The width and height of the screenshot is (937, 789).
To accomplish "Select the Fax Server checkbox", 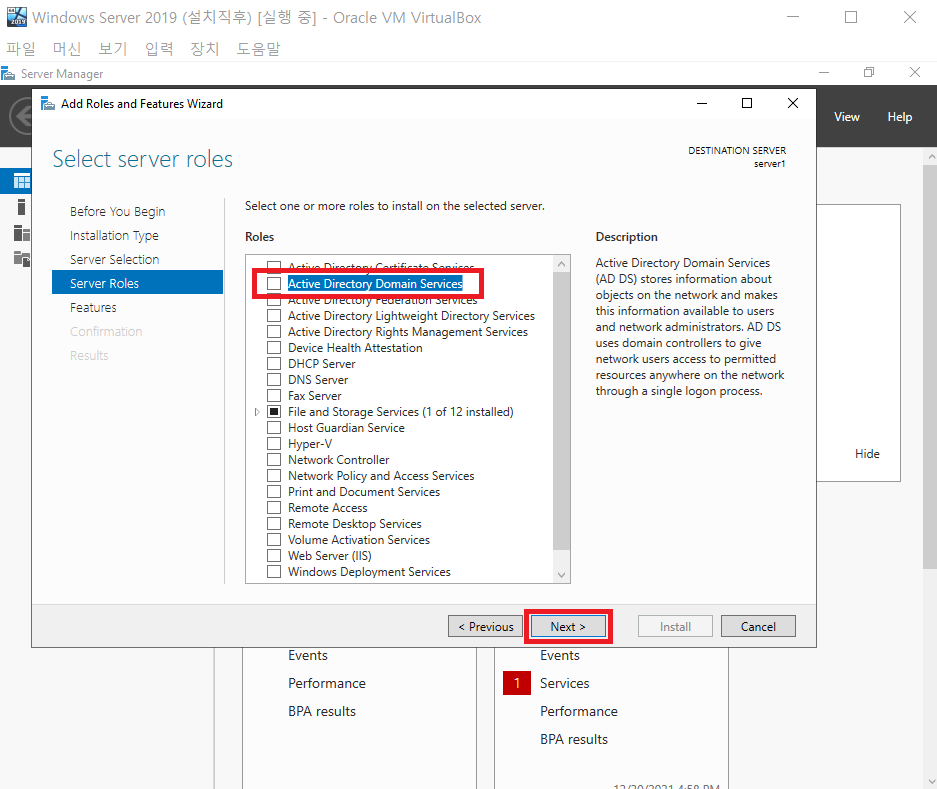I will tap(274, 396).
